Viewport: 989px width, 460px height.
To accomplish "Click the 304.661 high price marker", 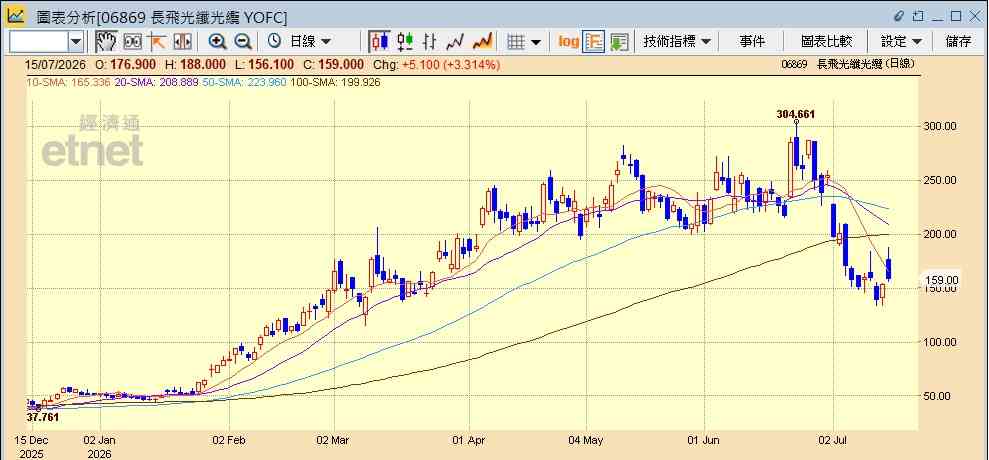I will (796, 114).
